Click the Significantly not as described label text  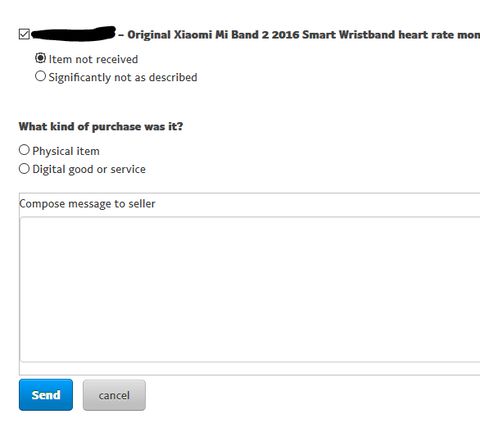tap(123, 77)
